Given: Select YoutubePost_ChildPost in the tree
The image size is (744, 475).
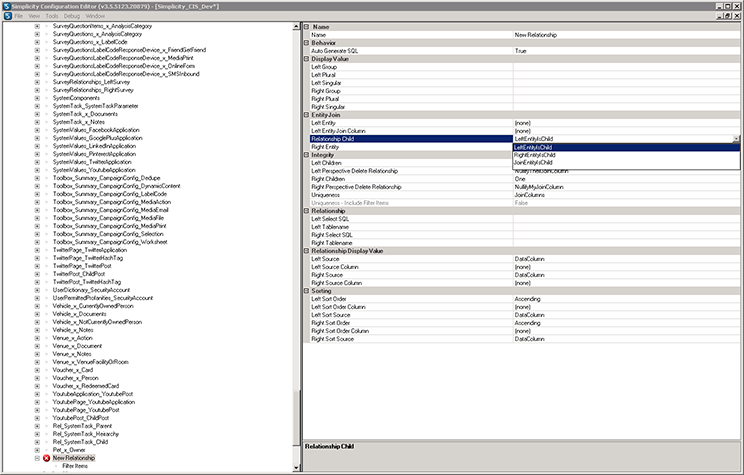Looking at the screenshot, I should [x=81, y=418].
